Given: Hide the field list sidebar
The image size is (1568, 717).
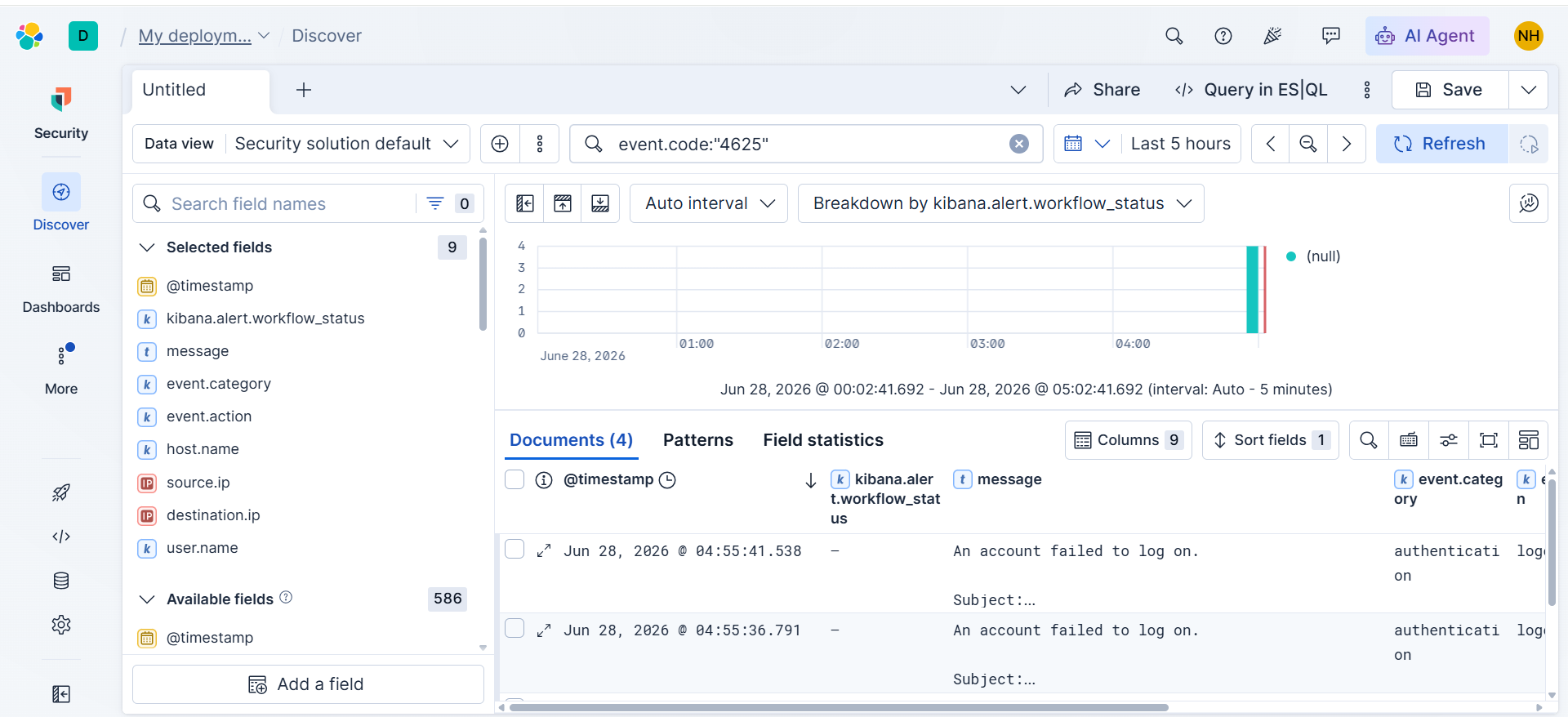Looking at the screenshot, I should (x=525, y=203).
